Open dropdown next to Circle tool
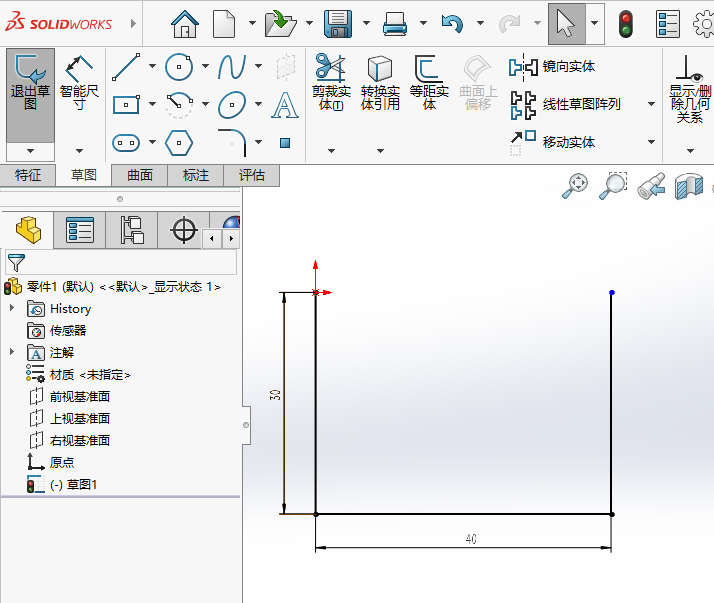The image size is (714, 603). click(205, 66)
